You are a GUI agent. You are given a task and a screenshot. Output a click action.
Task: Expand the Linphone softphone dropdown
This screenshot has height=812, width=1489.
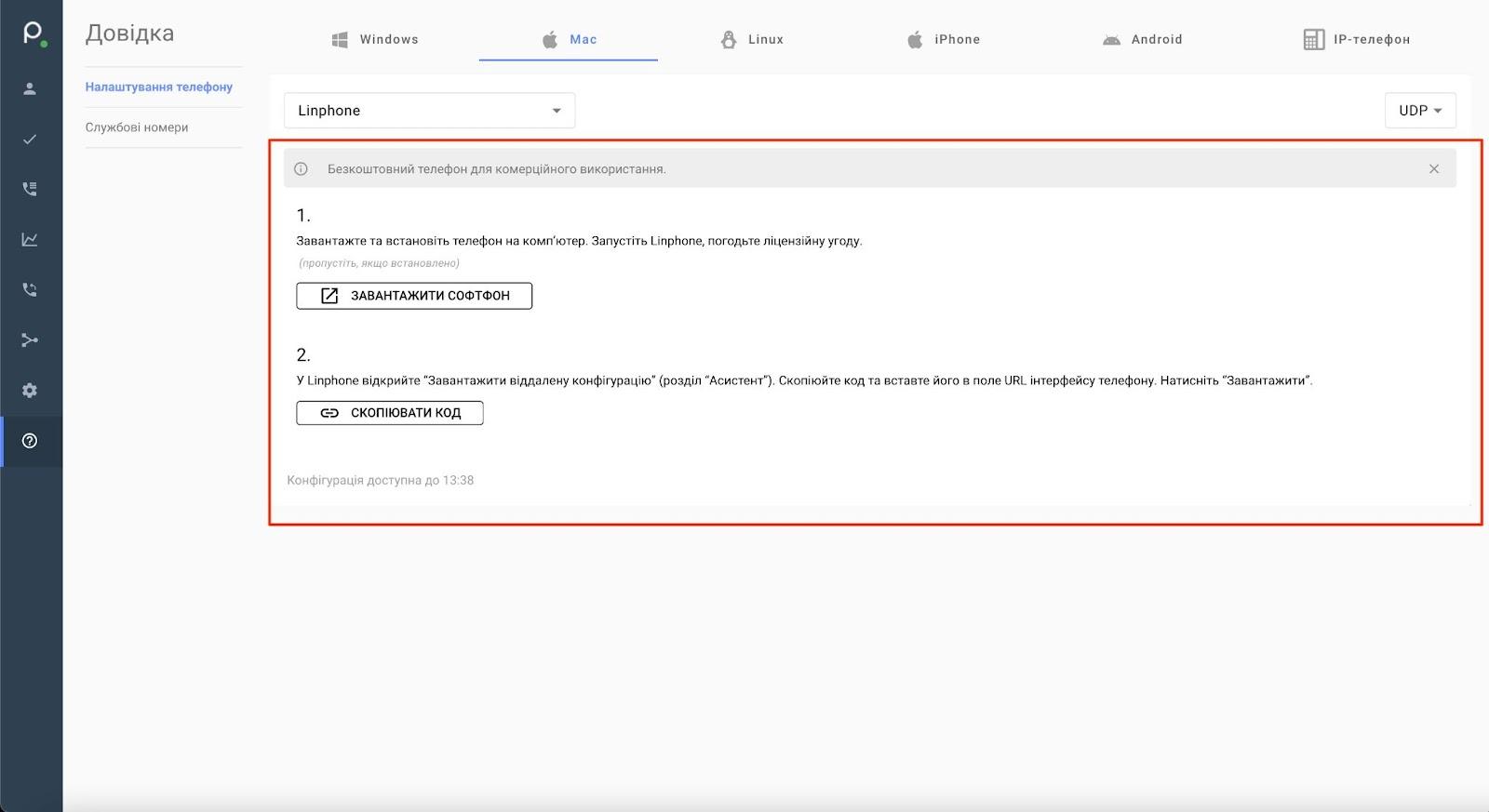tap(429, 111)
